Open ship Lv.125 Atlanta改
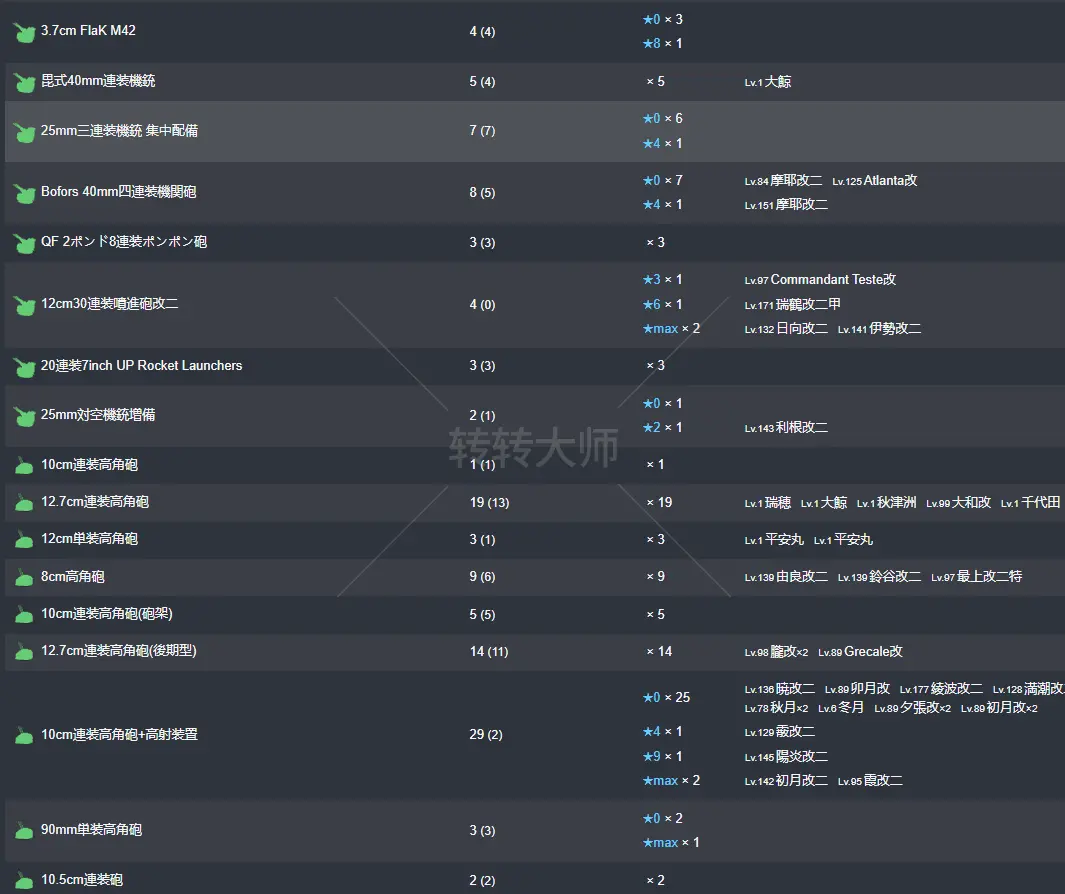Viewport: 1065px width, 894px height. point(874,181)
